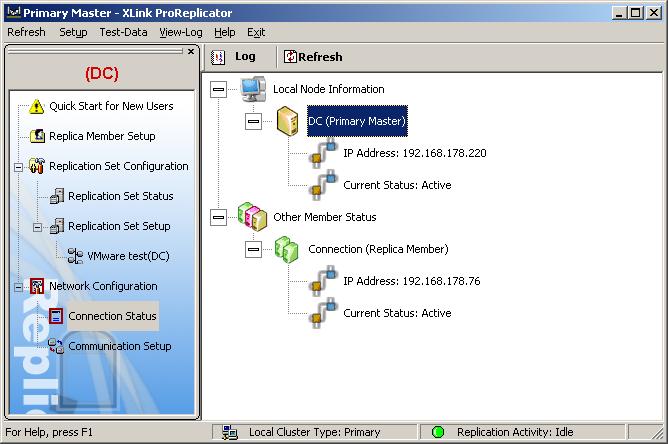This screenshot has height=444, width=668.
Task: Select DC Current Status: Active
Action: pos(397,185)
